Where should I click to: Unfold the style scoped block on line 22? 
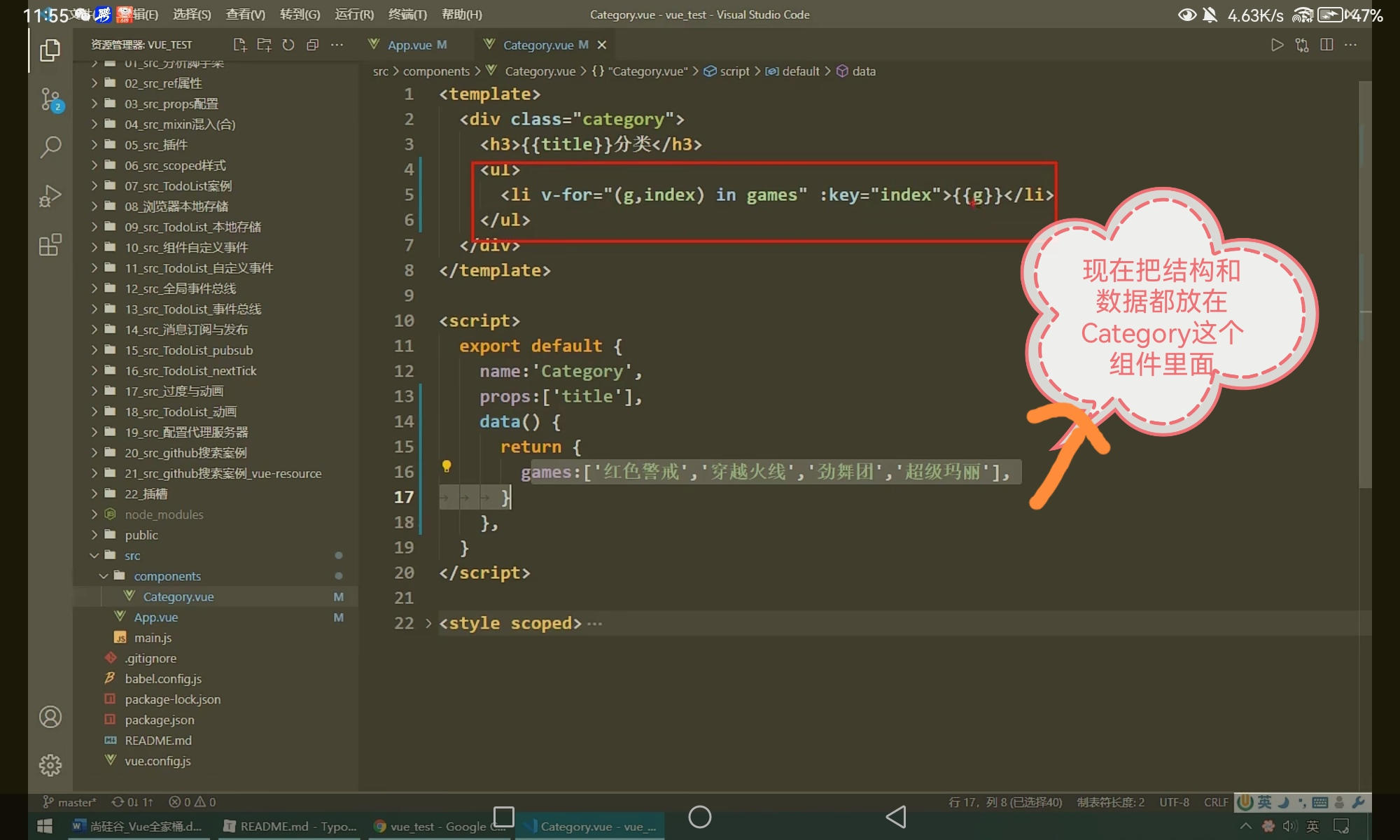(x=428, y=623)
